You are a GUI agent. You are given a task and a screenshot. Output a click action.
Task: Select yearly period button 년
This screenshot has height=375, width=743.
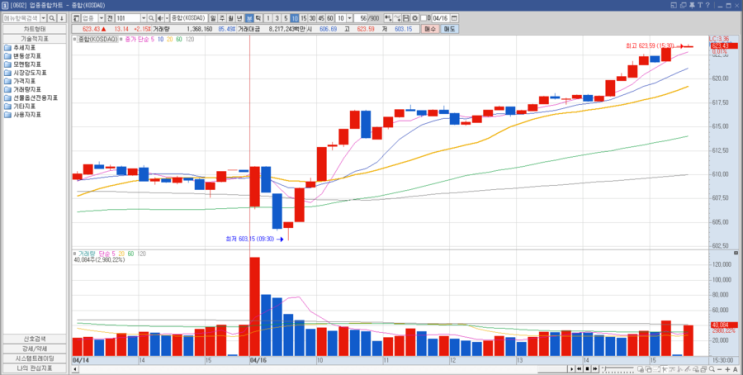tap(240, 18)
